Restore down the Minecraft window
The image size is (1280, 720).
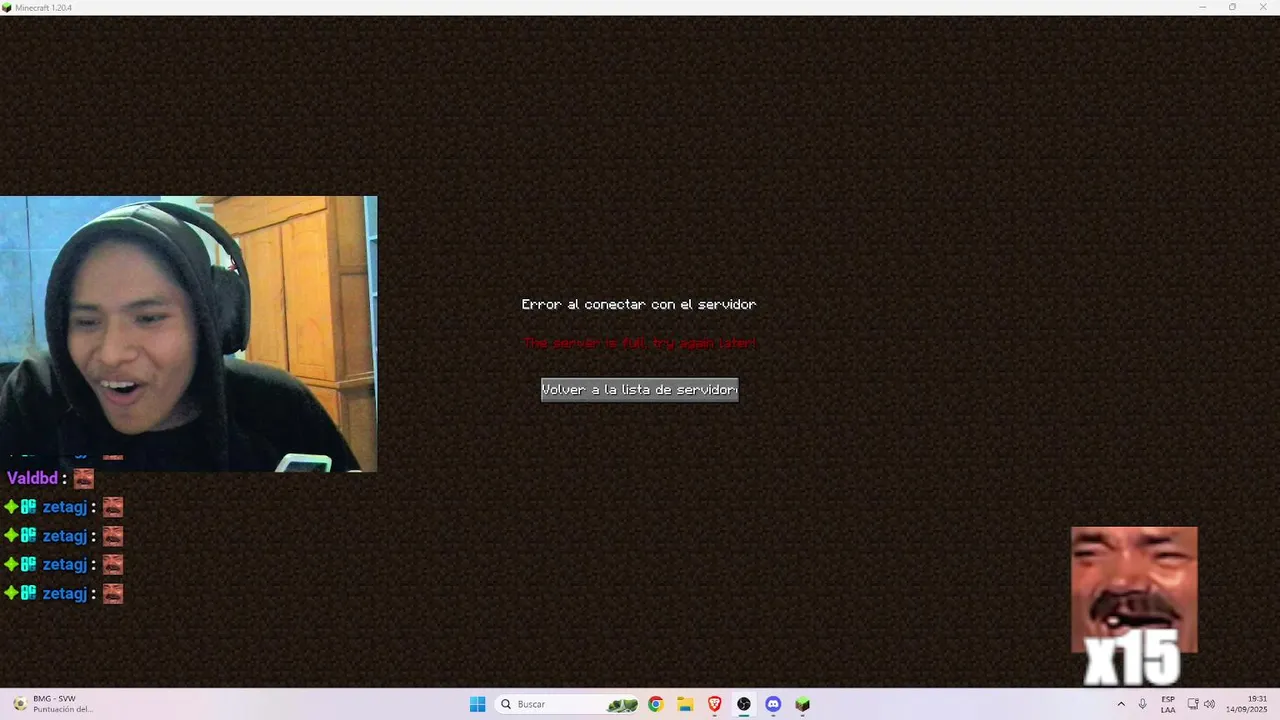(1232, 7)
